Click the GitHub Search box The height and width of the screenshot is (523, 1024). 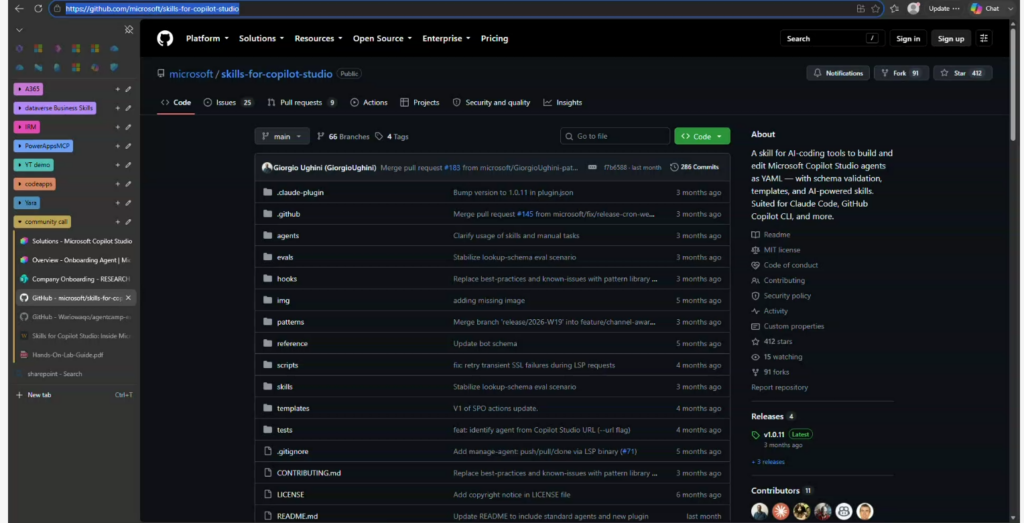coord(833,39)
